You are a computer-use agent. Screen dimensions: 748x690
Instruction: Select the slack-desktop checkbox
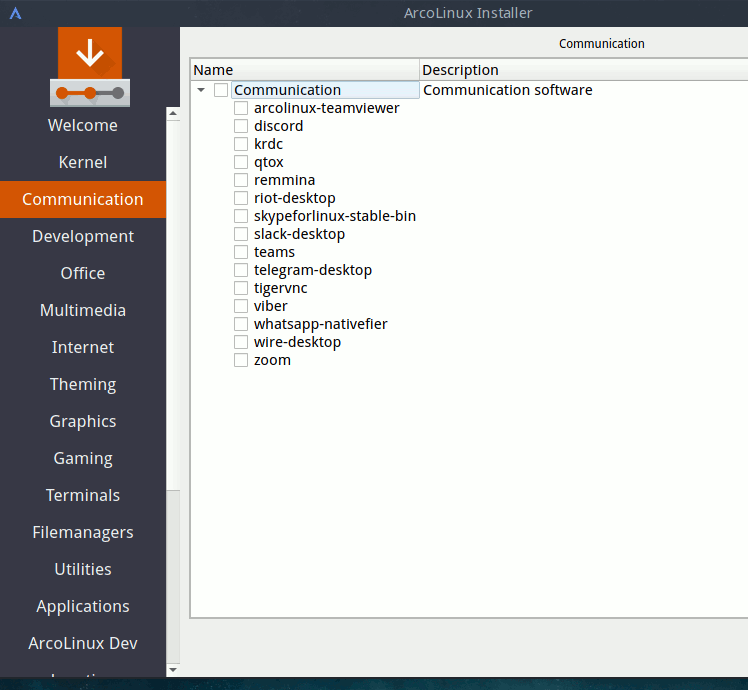pos(241,234)
